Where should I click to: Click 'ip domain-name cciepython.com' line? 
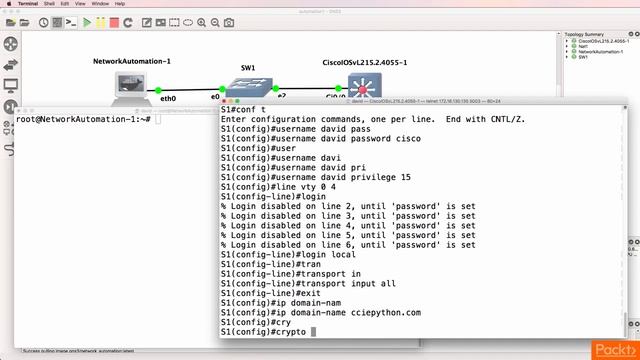[x=320, y=313]
